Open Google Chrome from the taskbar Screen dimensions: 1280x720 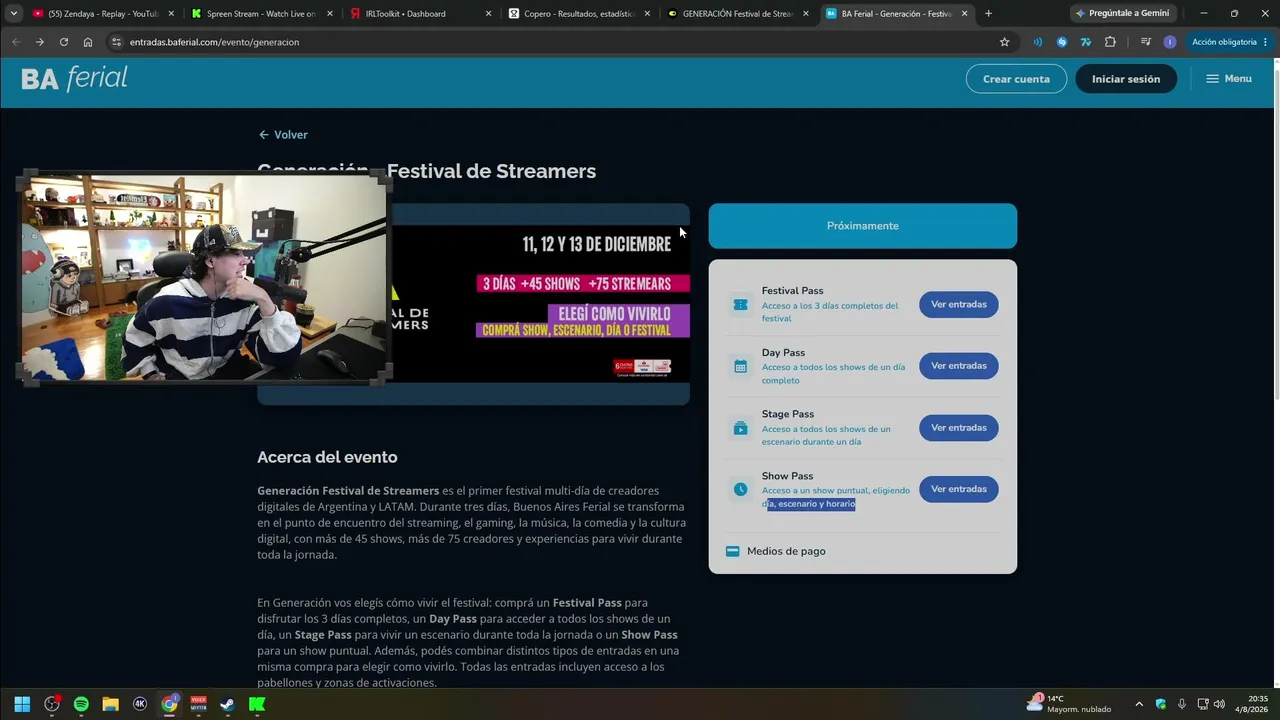(169, 704)
